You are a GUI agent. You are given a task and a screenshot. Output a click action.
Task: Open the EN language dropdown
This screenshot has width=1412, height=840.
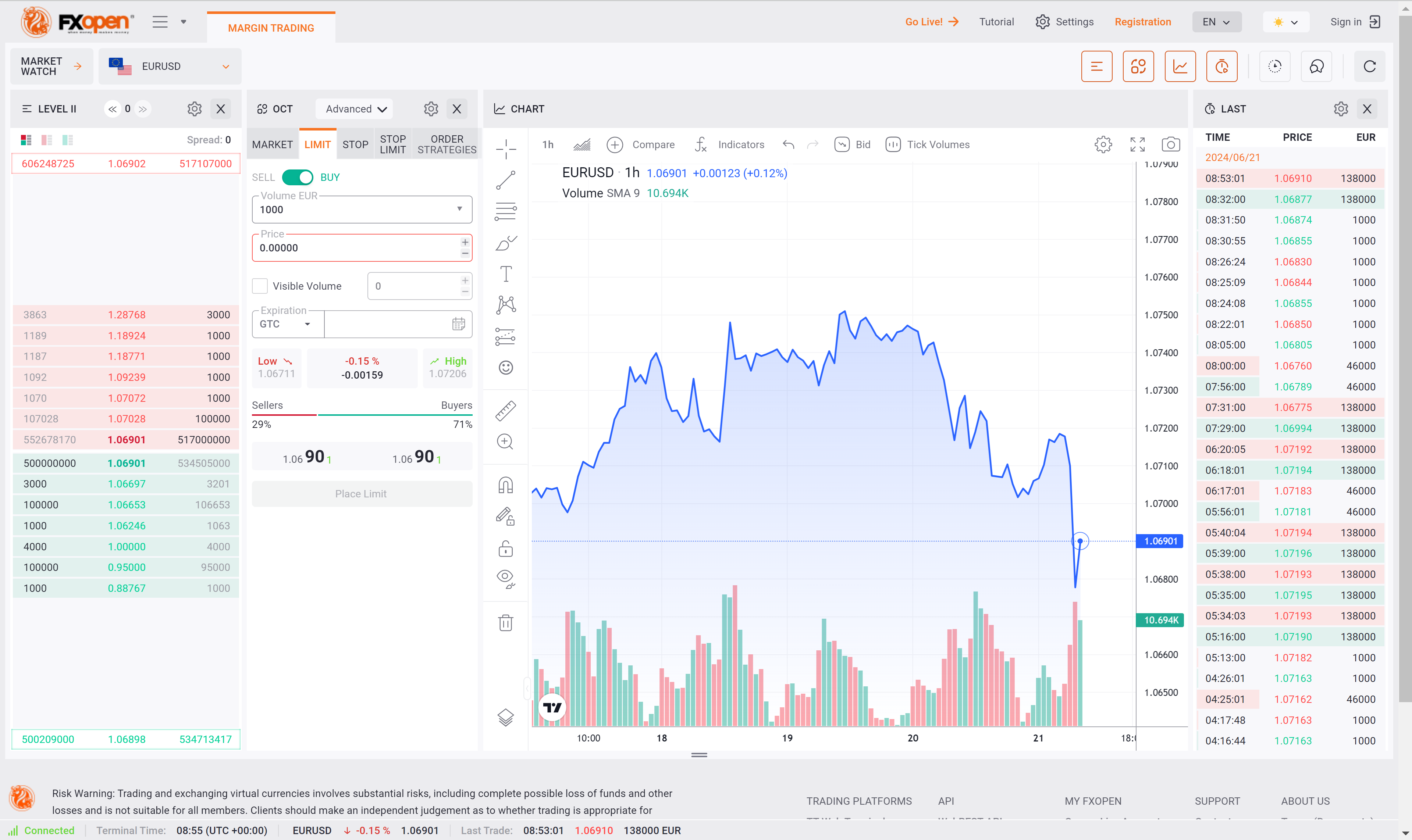[x=1217, y=22]
